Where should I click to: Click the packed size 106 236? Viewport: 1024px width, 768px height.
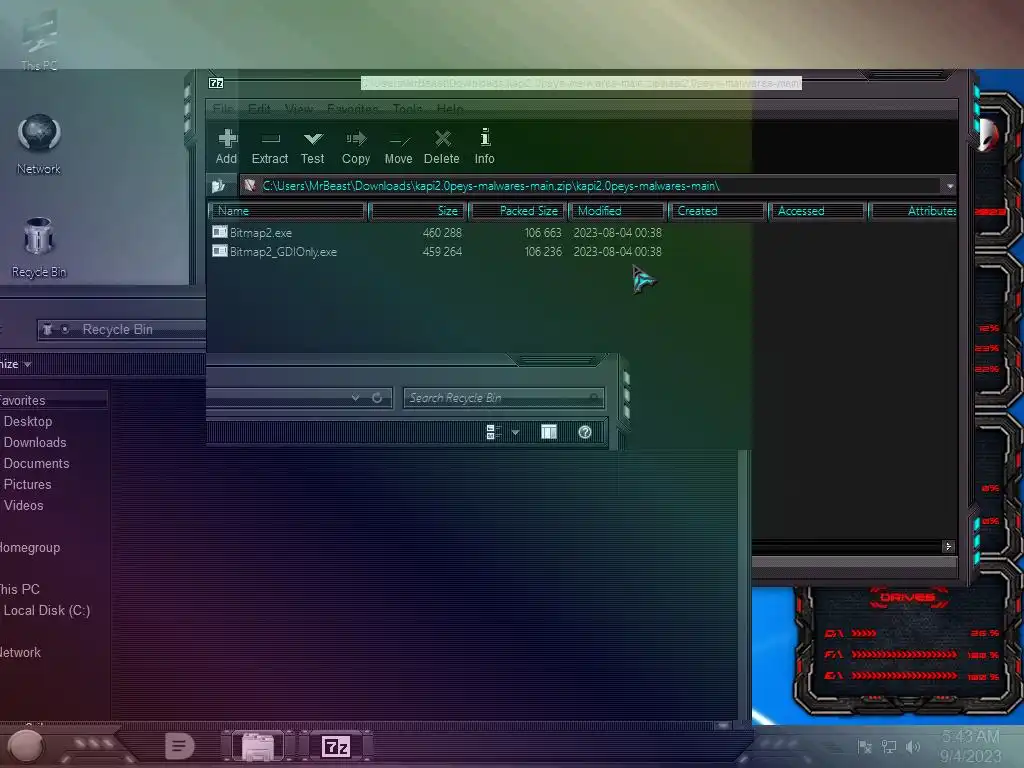(x=543, y=251)
